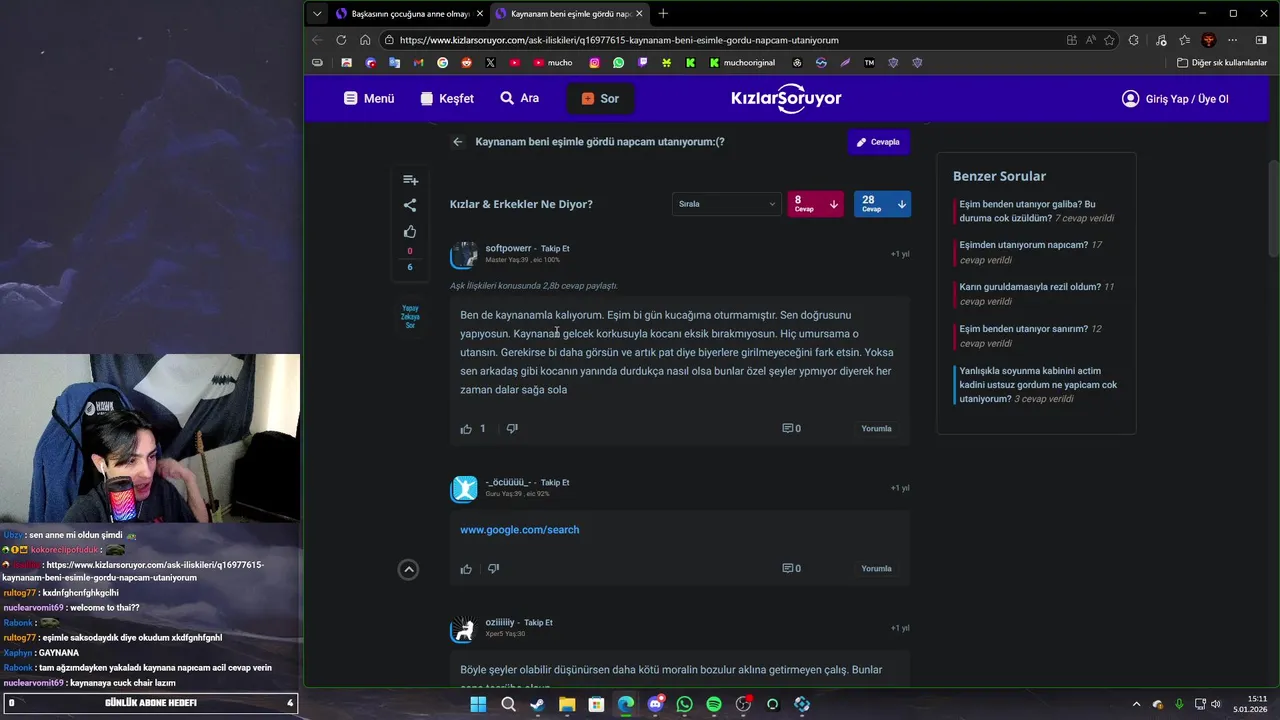Screen dimensions: 1280x720
Task: Click the scroll-to-top circle arrow
Action: pyautogui.click(x=408, y=569)
